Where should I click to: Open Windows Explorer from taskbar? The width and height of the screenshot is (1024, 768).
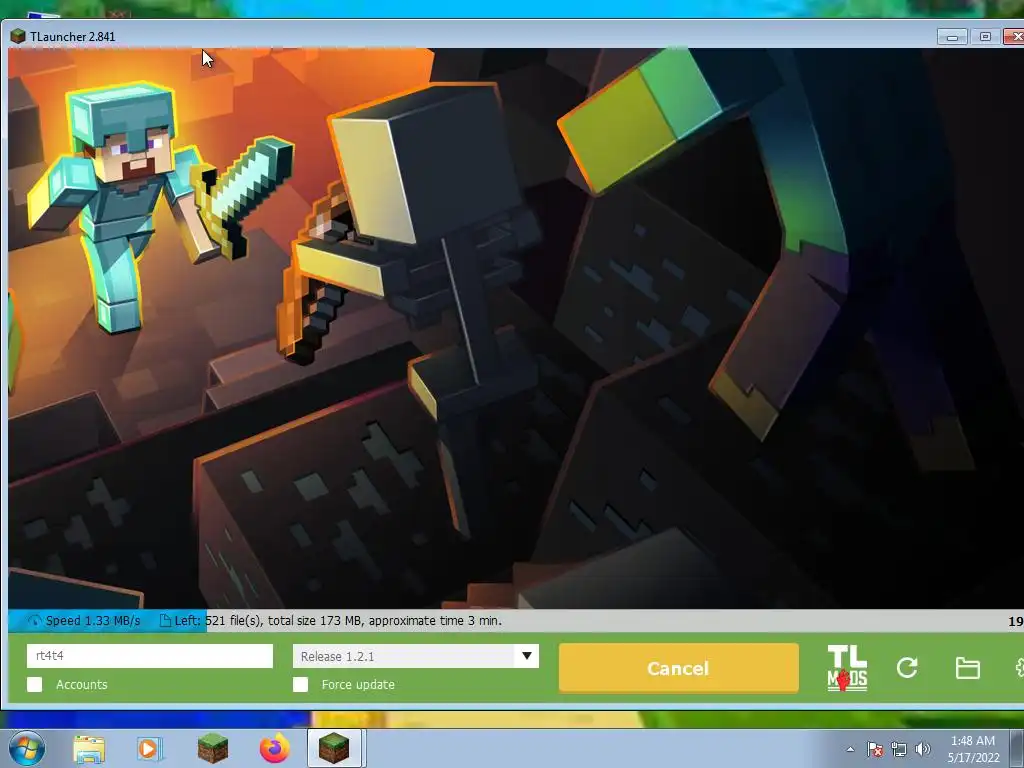tap(89, 749)
